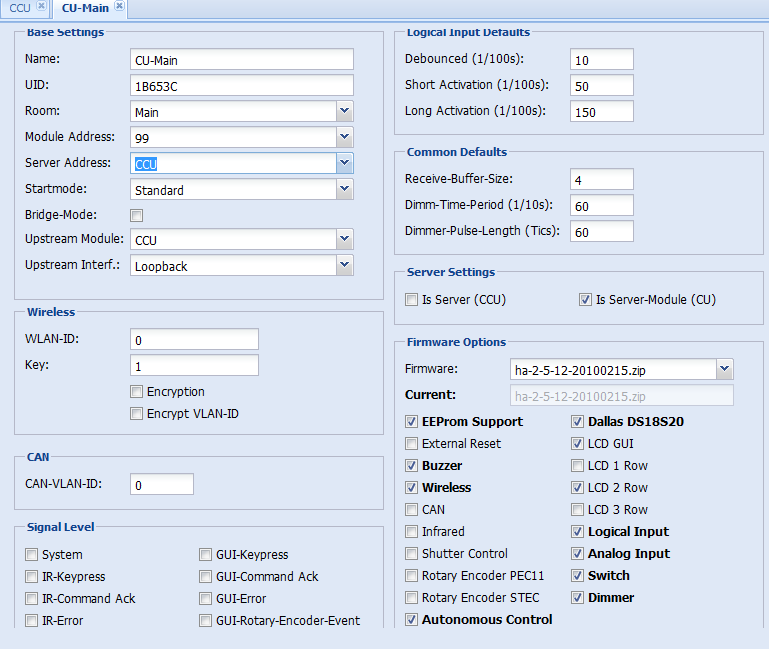Toggle Analog Input checkbox

pos(578,553)
